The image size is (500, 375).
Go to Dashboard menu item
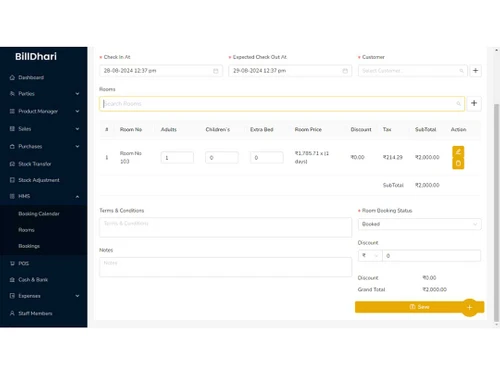(31, 78)
